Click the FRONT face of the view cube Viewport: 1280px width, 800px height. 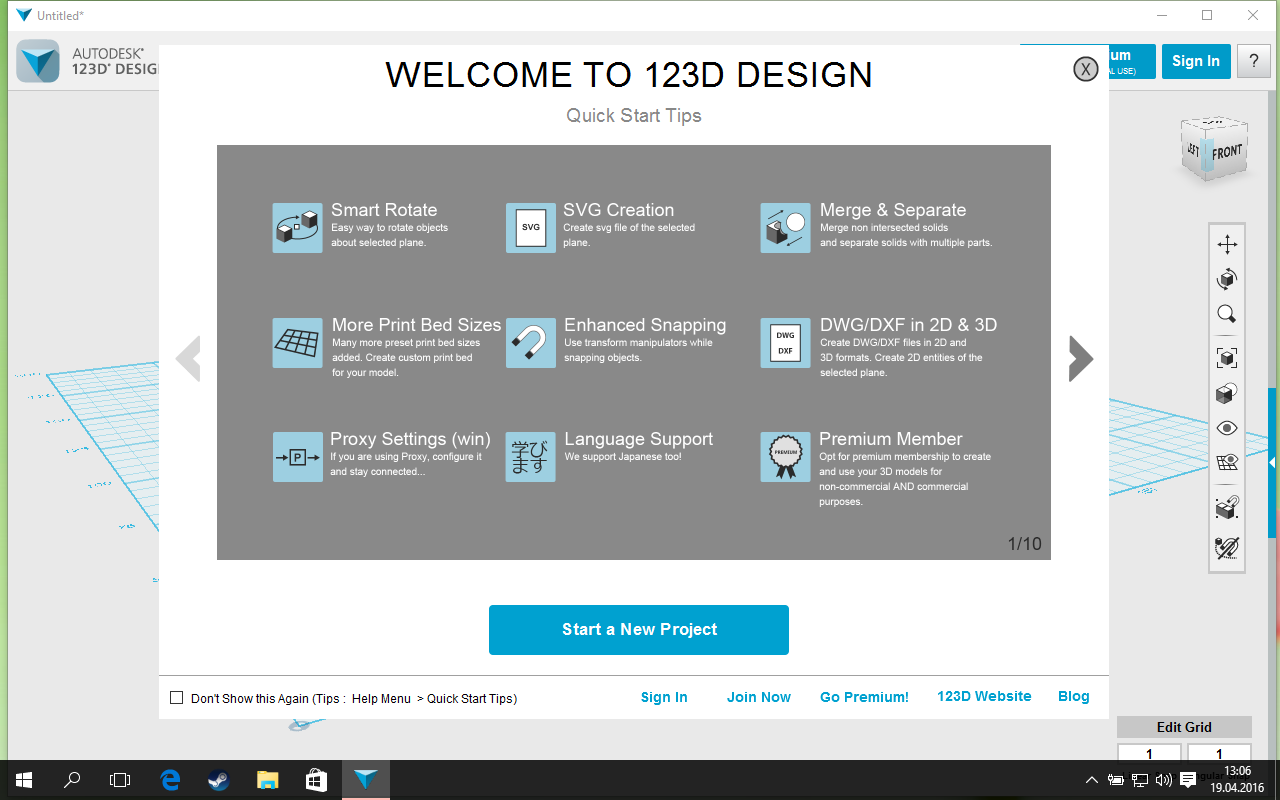[1227, 152]
